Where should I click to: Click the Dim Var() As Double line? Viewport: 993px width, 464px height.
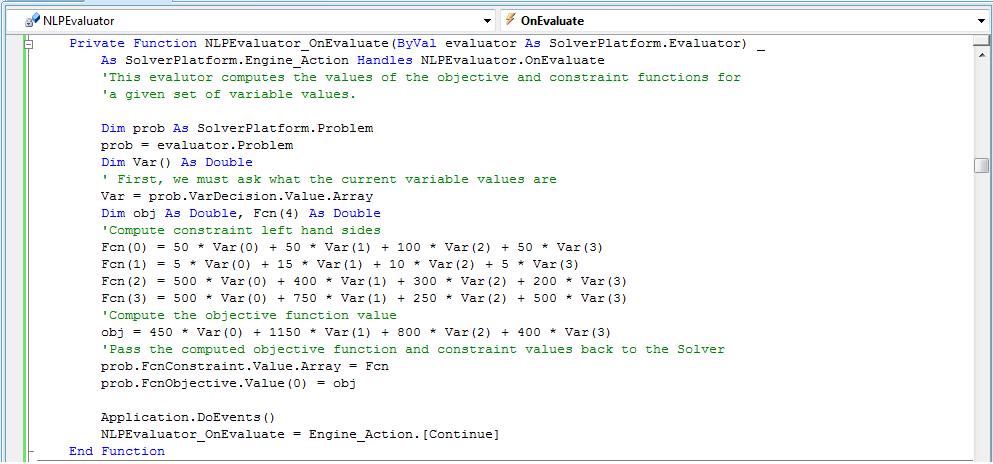point(177,162)
